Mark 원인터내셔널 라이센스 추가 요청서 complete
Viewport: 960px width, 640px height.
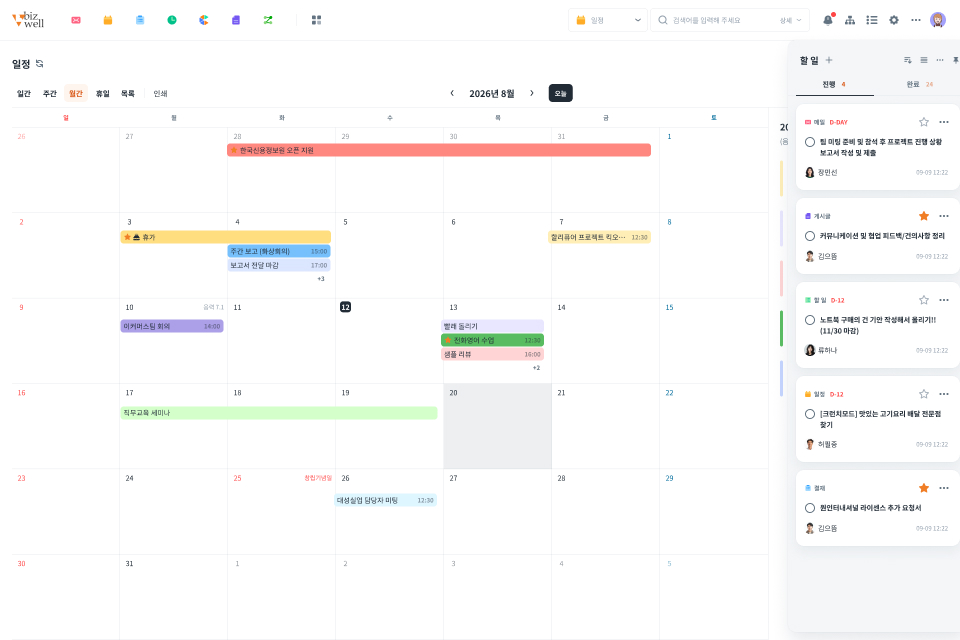[810, 508]
